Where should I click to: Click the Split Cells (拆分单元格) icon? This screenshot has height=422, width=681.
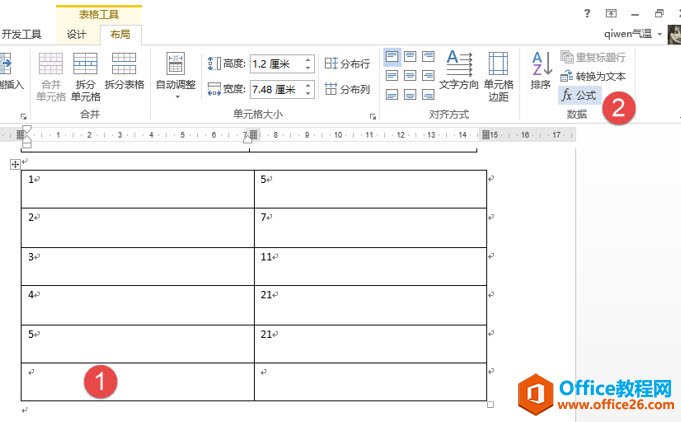point(86,76)
